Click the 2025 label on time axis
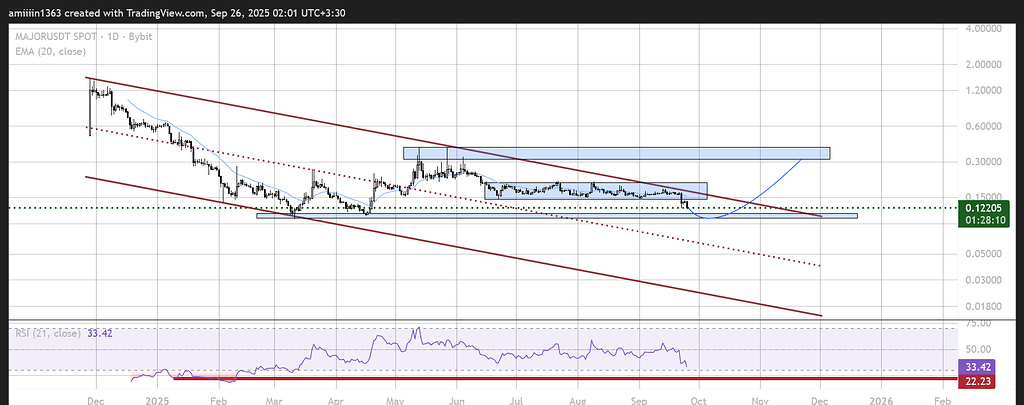This screenshot has height=405, width=1024. pyautogui.click(x=156, y=397)
